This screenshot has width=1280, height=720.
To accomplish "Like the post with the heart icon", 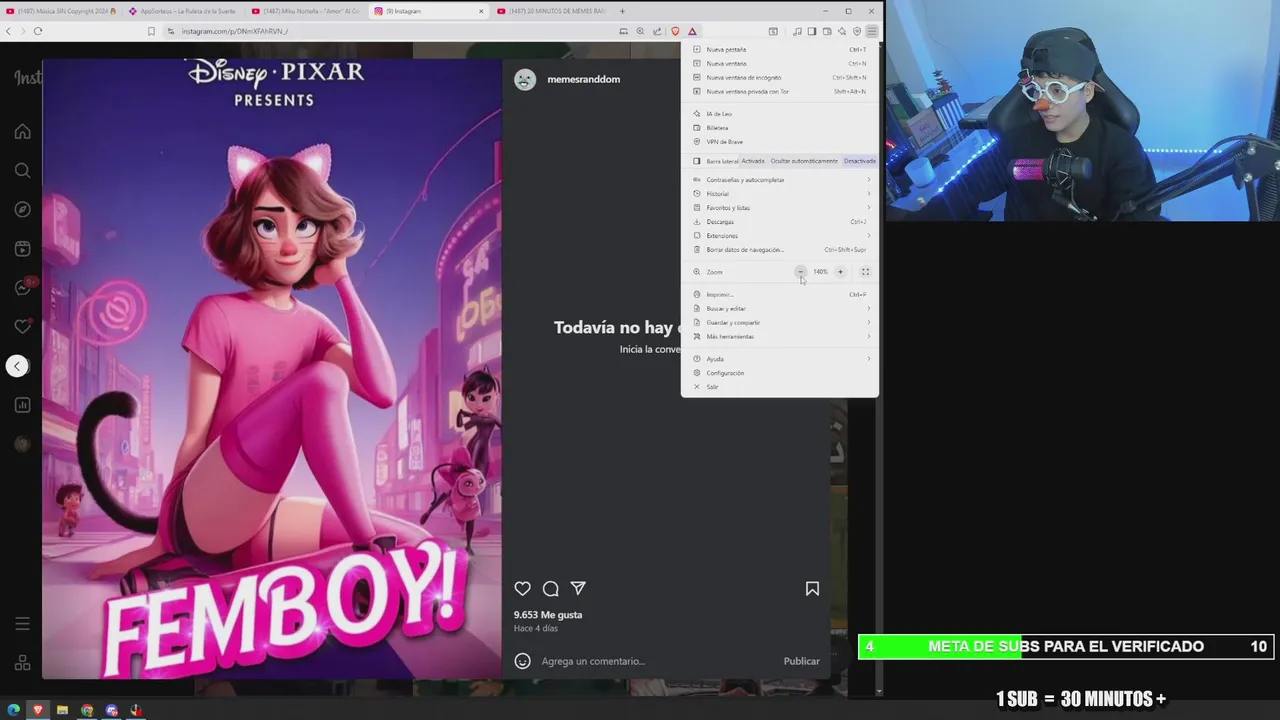I will coord(522,589).
